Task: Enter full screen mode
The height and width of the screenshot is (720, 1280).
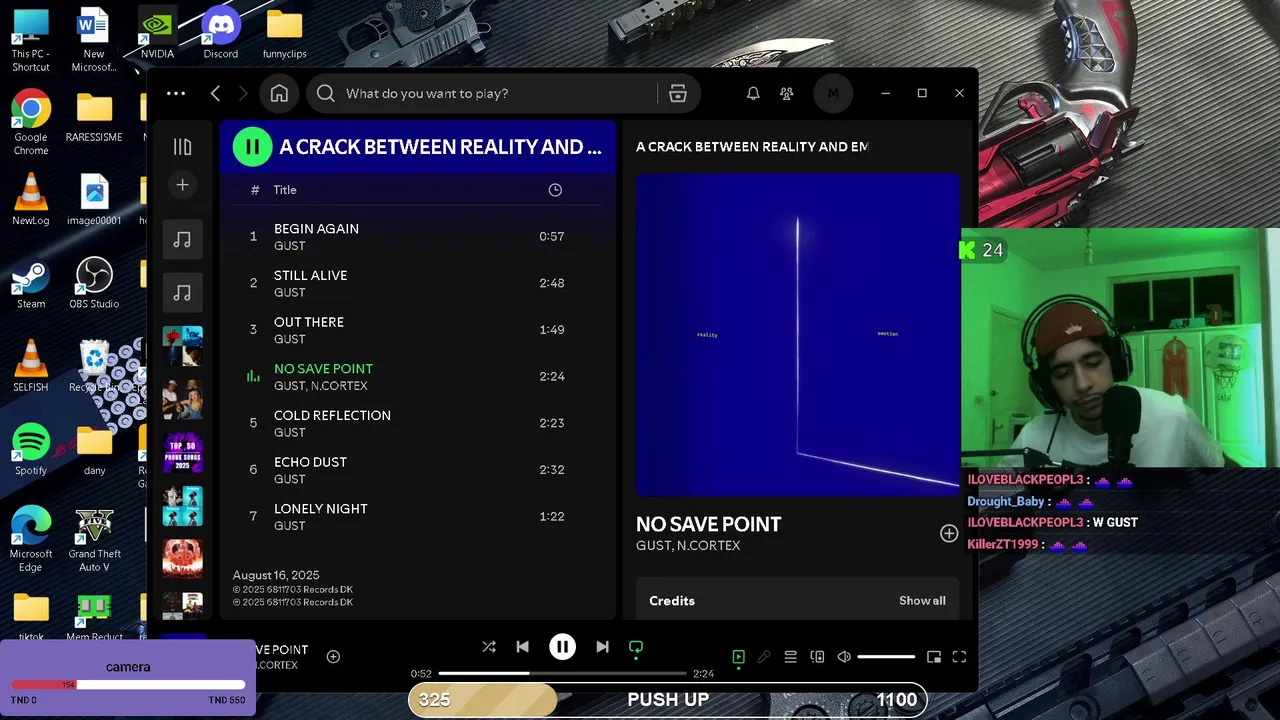Action: [959, 657]
